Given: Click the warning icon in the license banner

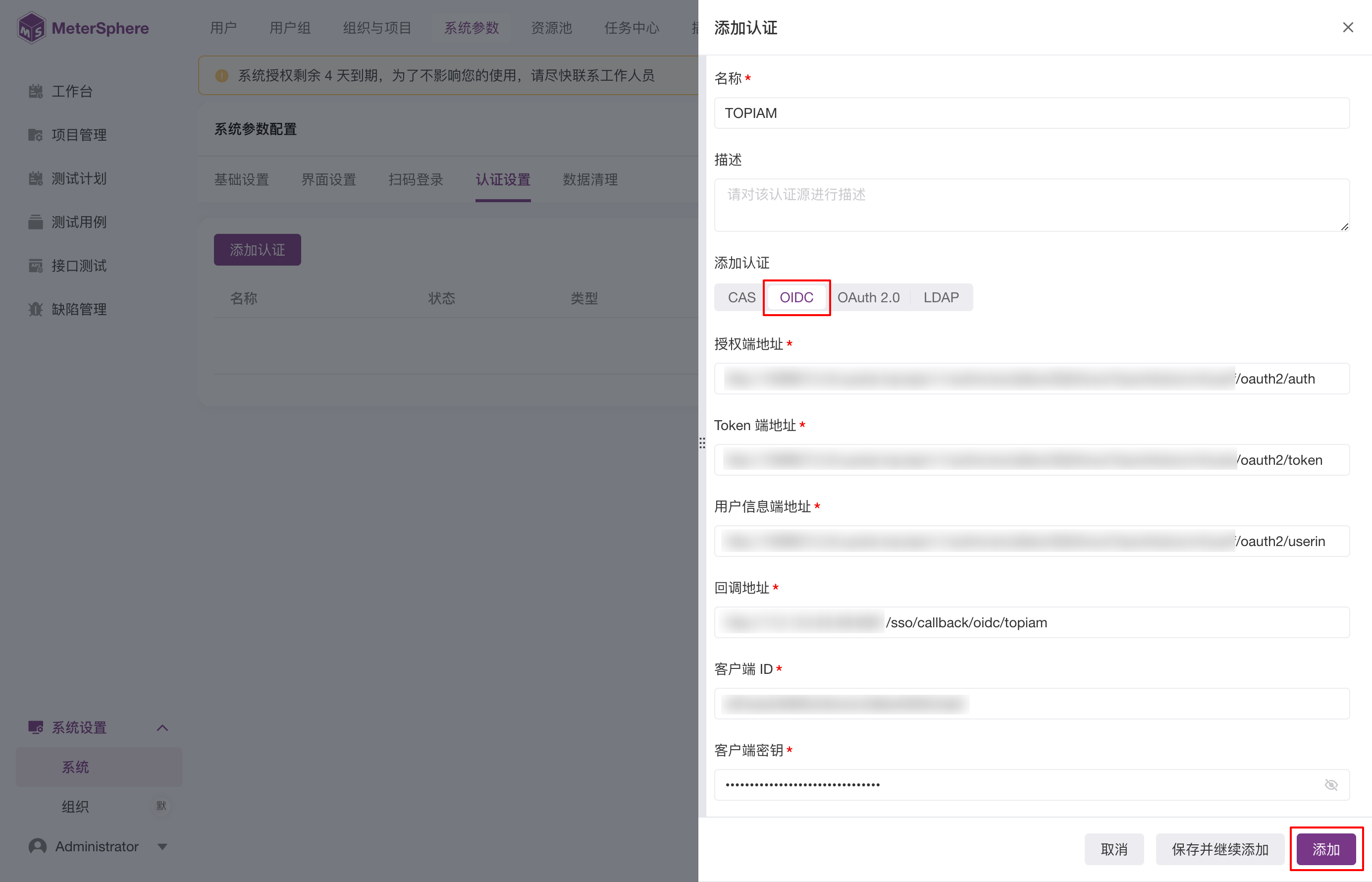Looking at the screenshot, I should tap(222, 75).
